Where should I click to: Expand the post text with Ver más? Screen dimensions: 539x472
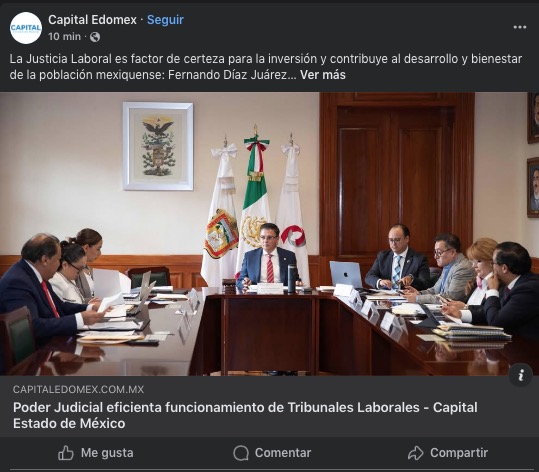point(322,75)
